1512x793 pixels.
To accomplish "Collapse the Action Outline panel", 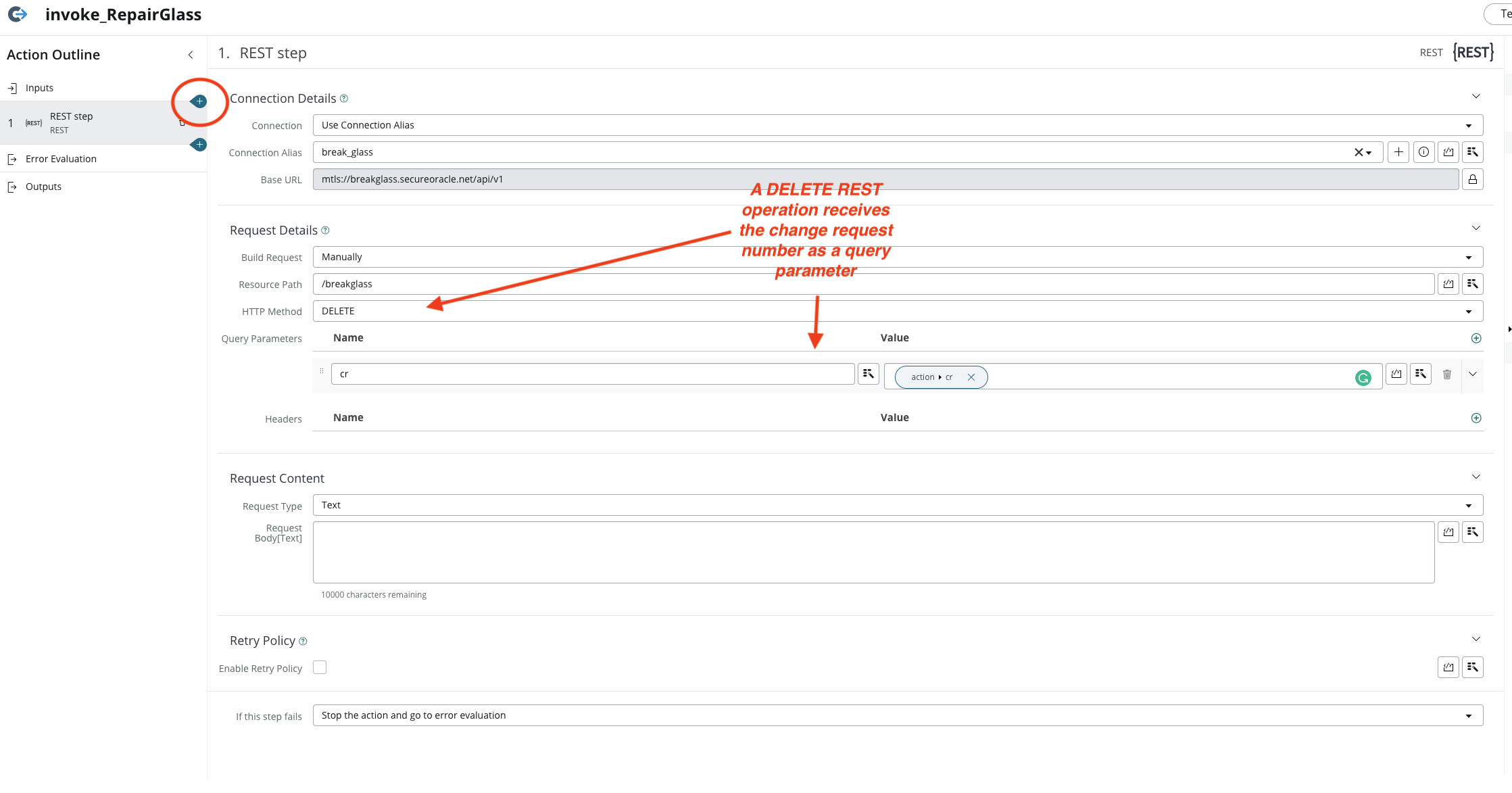I will [x=191, y=55].
